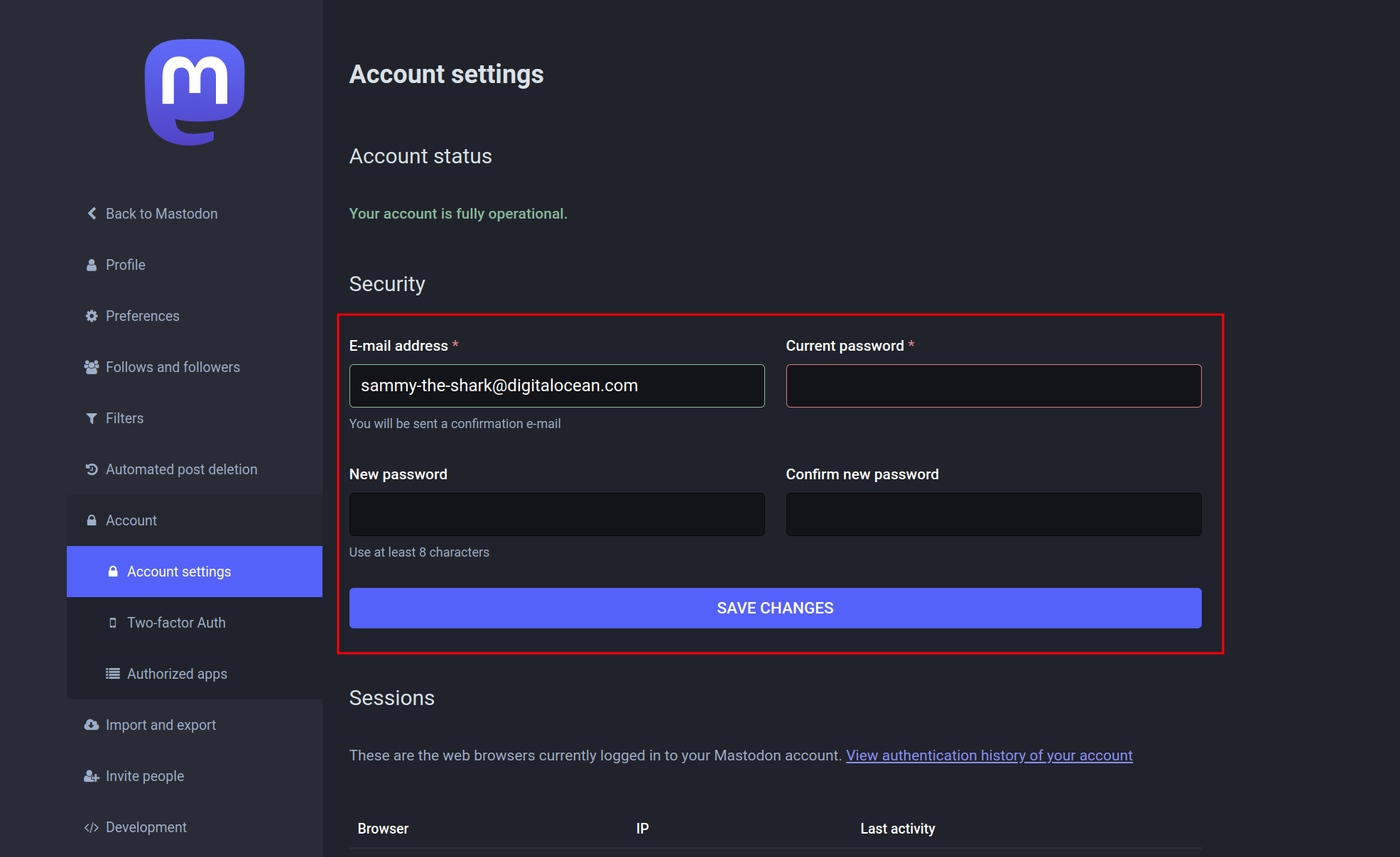
Task: Click the phone icon next to Two-factor Auth
Action: pos(113,623)
